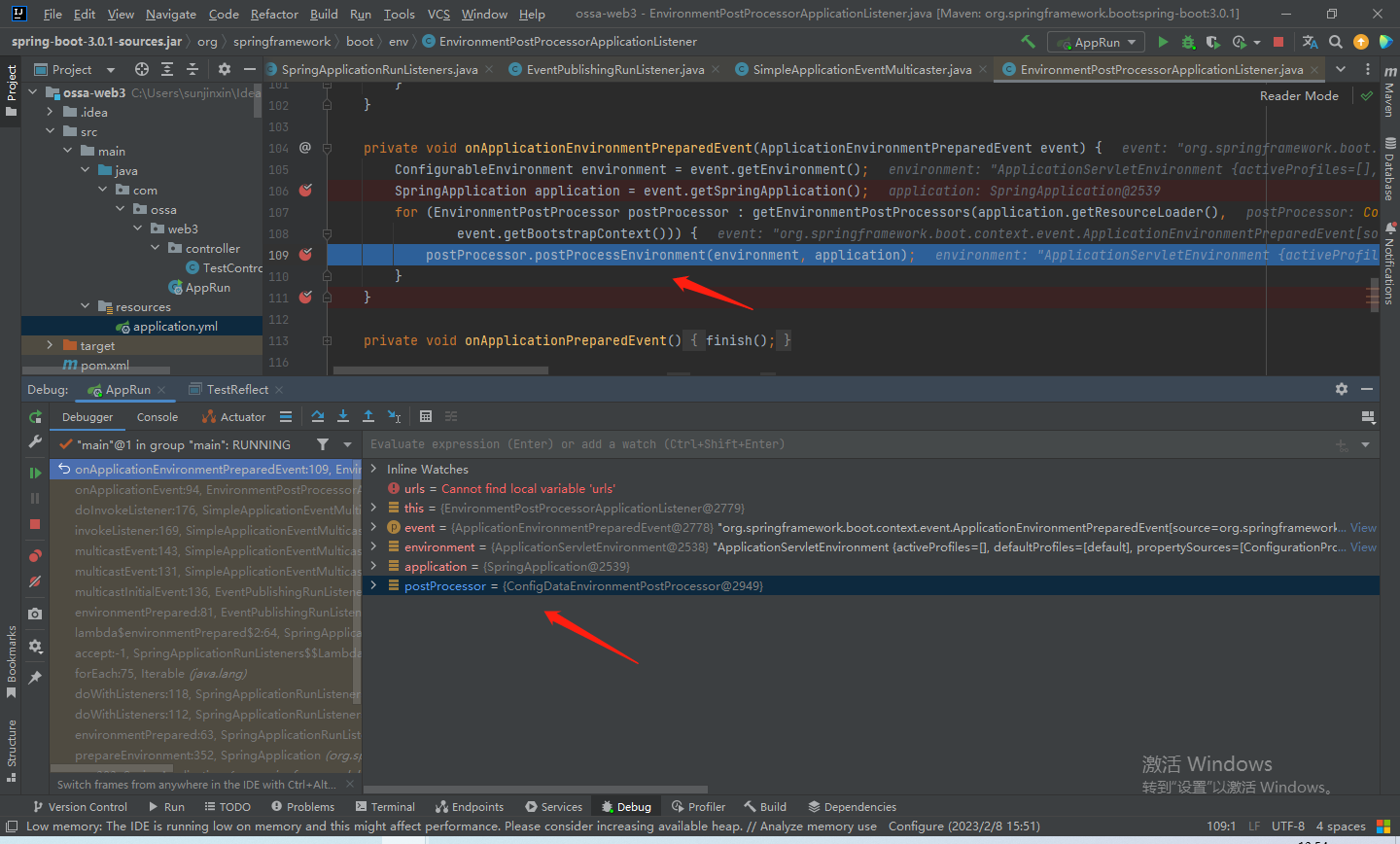The height and width of the screenshot is (844, 1400).
Task: Toggle the breakpoint on line 109
Action: (x=305, y=255)
